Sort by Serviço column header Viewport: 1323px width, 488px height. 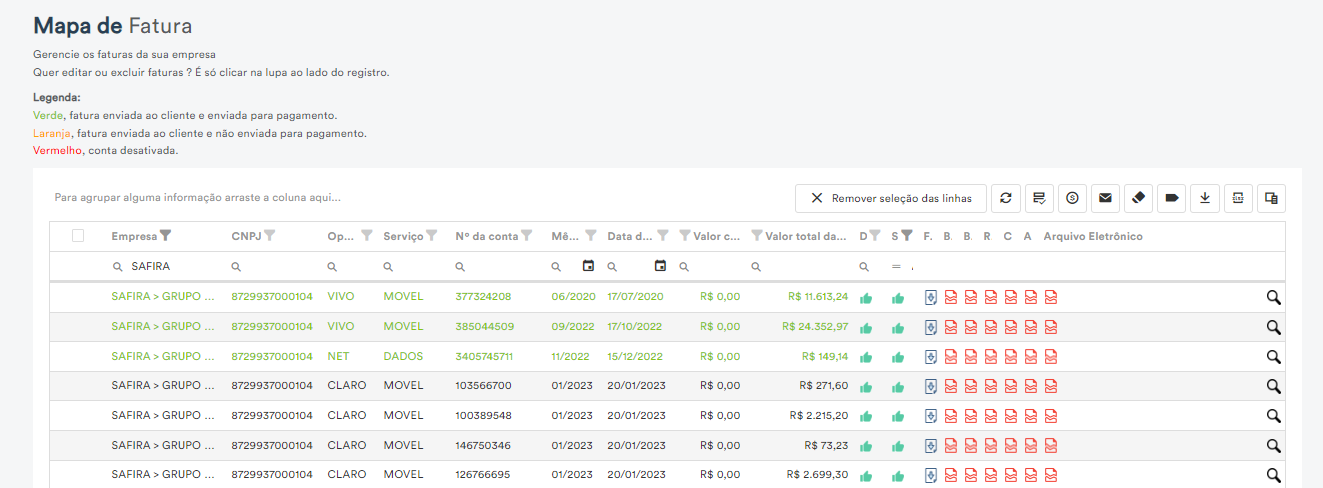pyautogui.click(x=404, y=237)
